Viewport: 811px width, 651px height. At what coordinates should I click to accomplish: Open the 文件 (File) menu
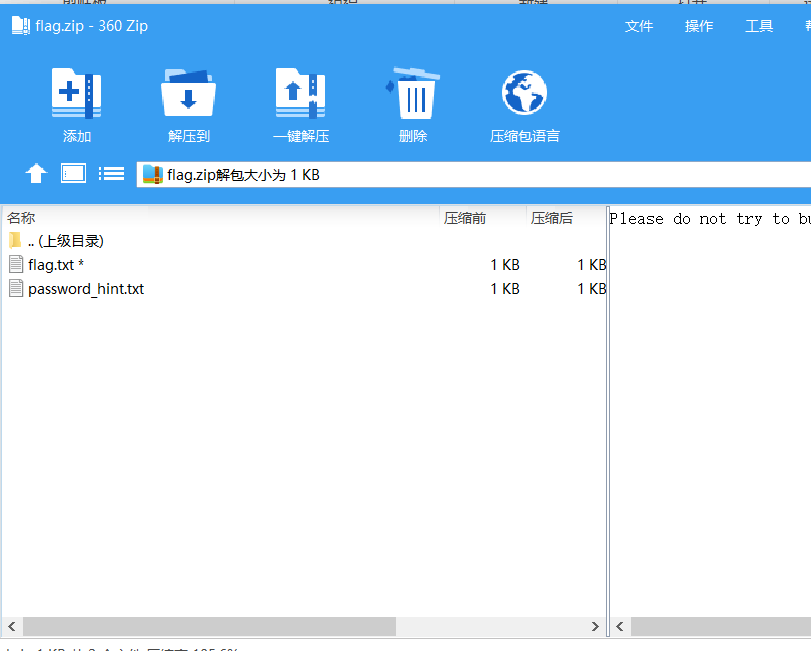pyautogui.click(x=639, y=26)
